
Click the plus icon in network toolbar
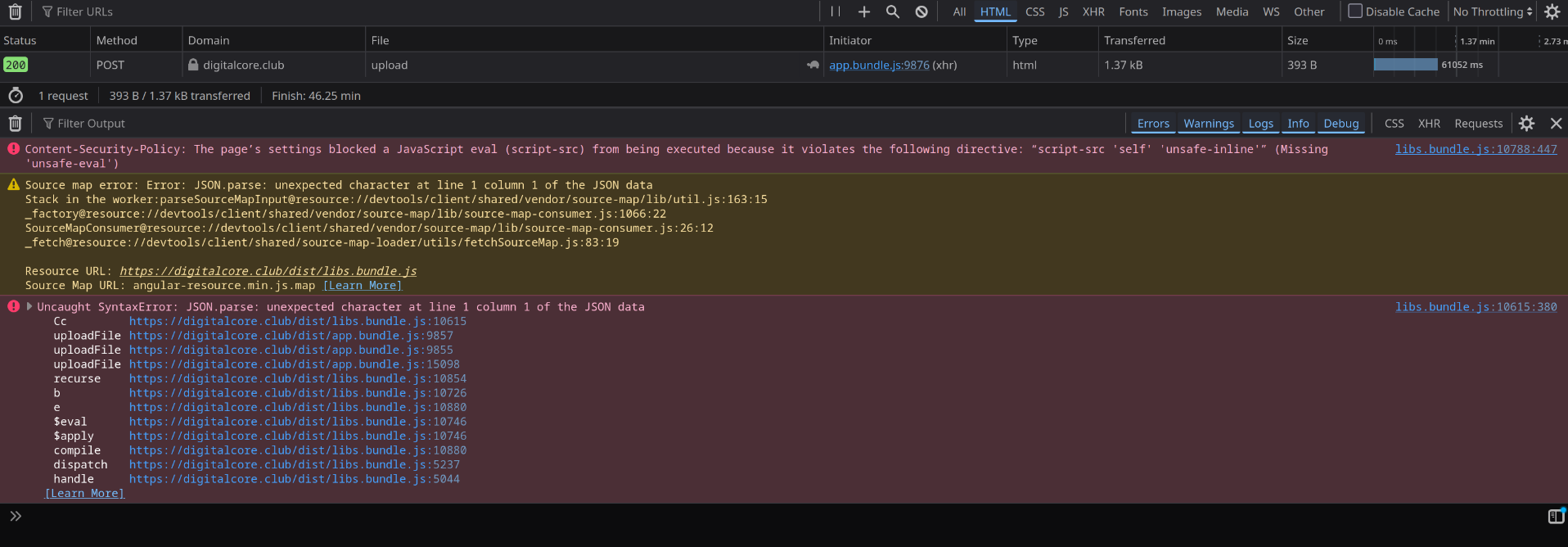[x=864, y=11]
